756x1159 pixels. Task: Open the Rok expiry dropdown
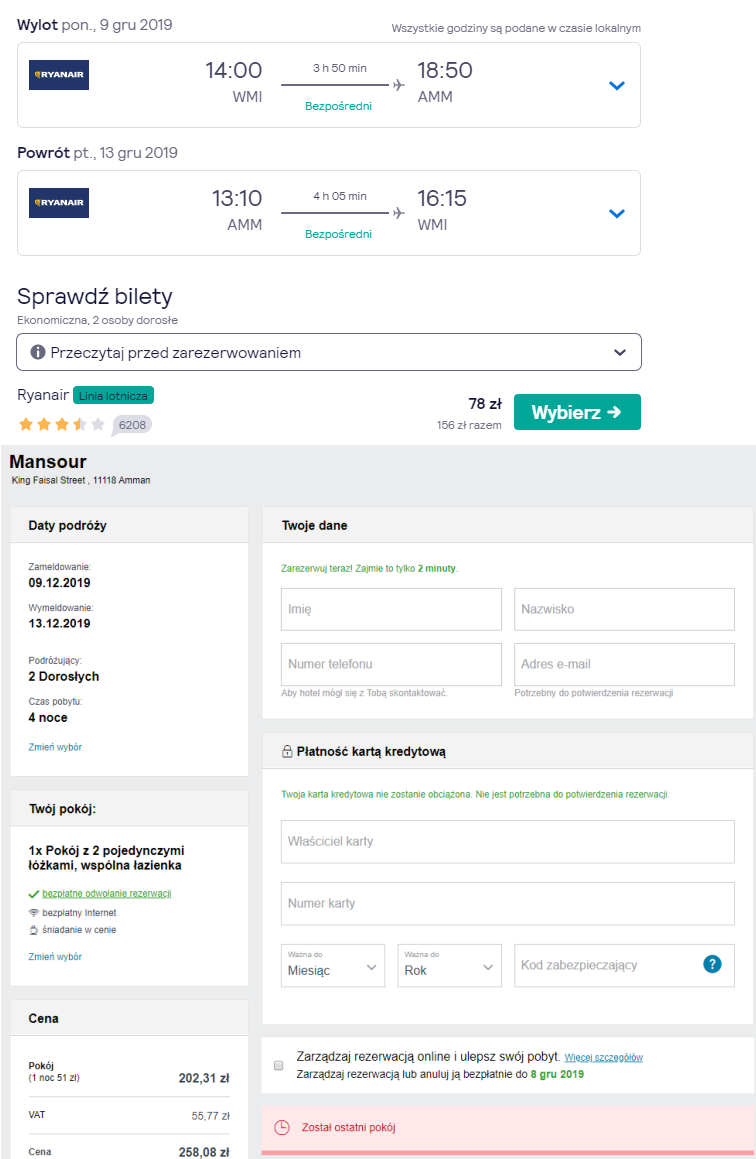449,965
